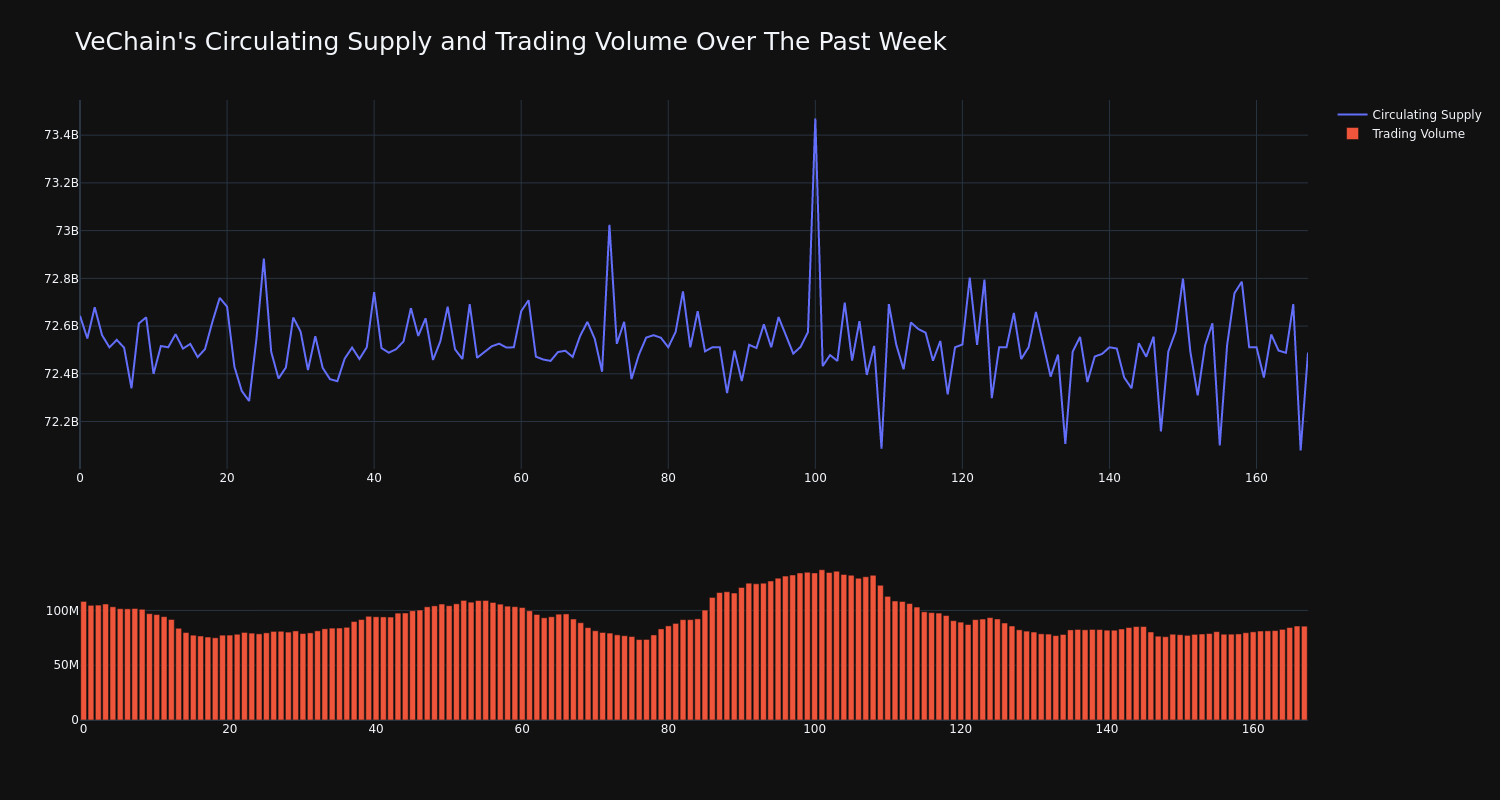Screen dimensions: 1500x800
Task: Click volume chart x-axis tick label 100
Action: [815, 729]
